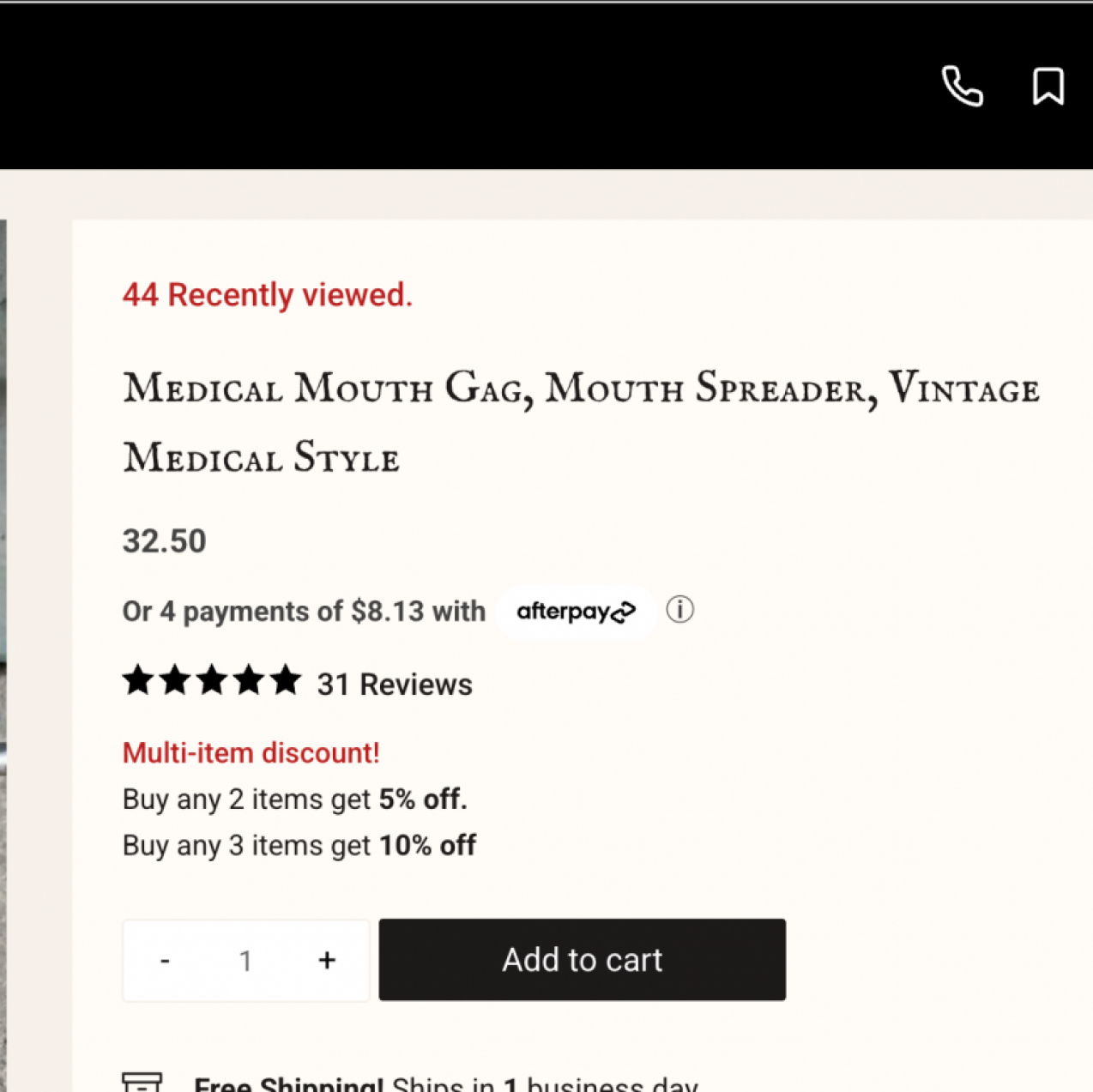
Task: Click the Afterpay logo badge
Action: [x=576, y=612]
